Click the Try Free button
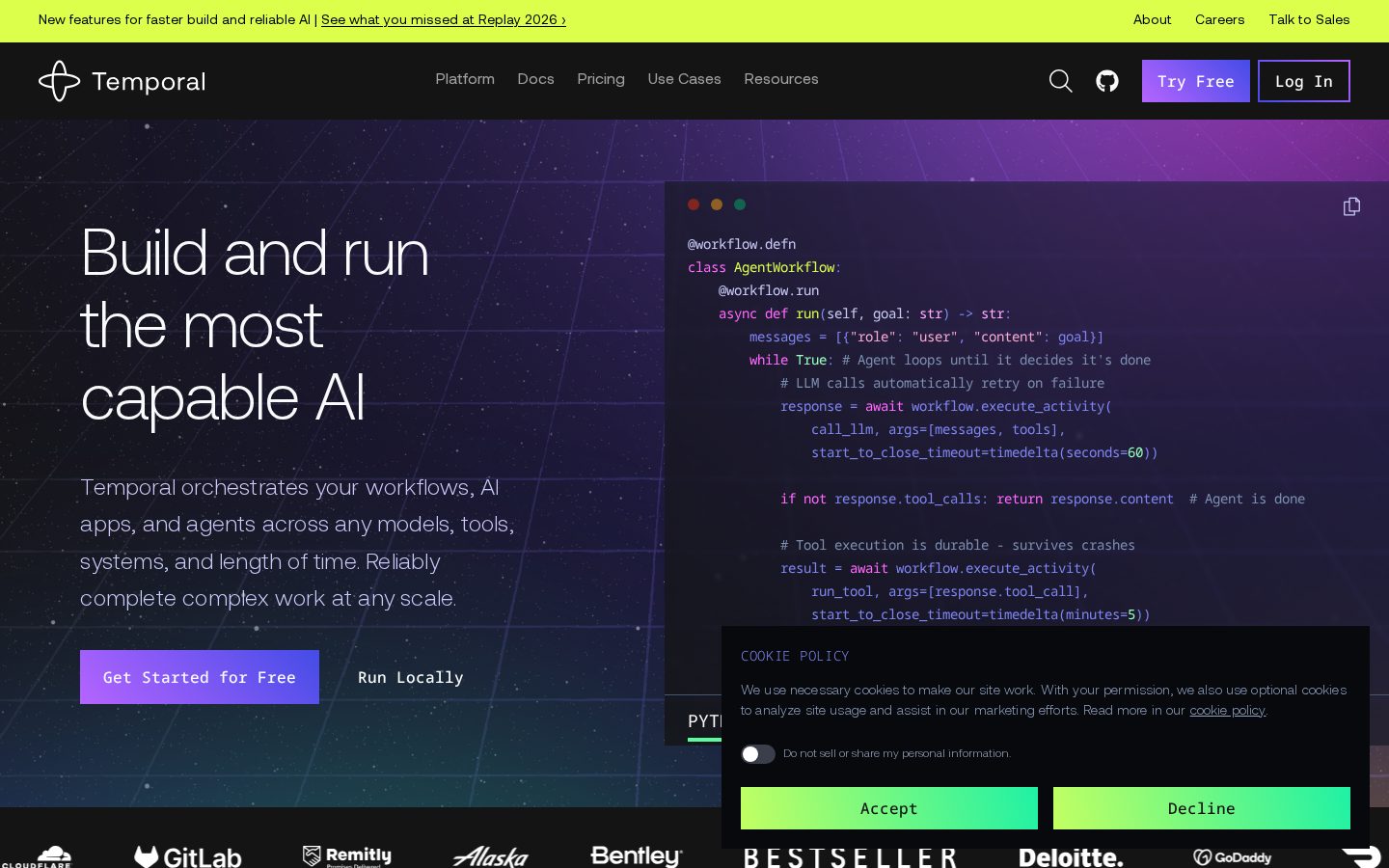 [1196, 81]
